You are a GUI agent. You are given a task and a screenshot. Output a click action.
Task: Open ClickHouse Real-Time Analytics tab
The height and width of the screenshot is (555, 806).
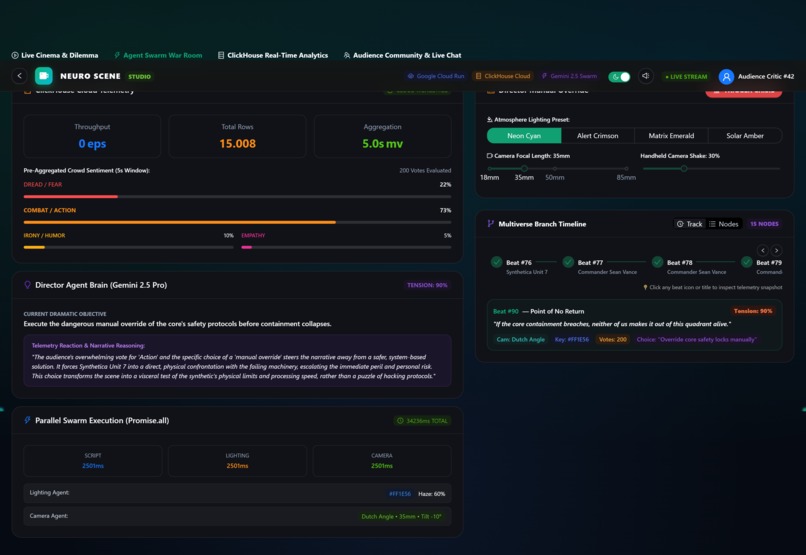[x=272, y=55]
